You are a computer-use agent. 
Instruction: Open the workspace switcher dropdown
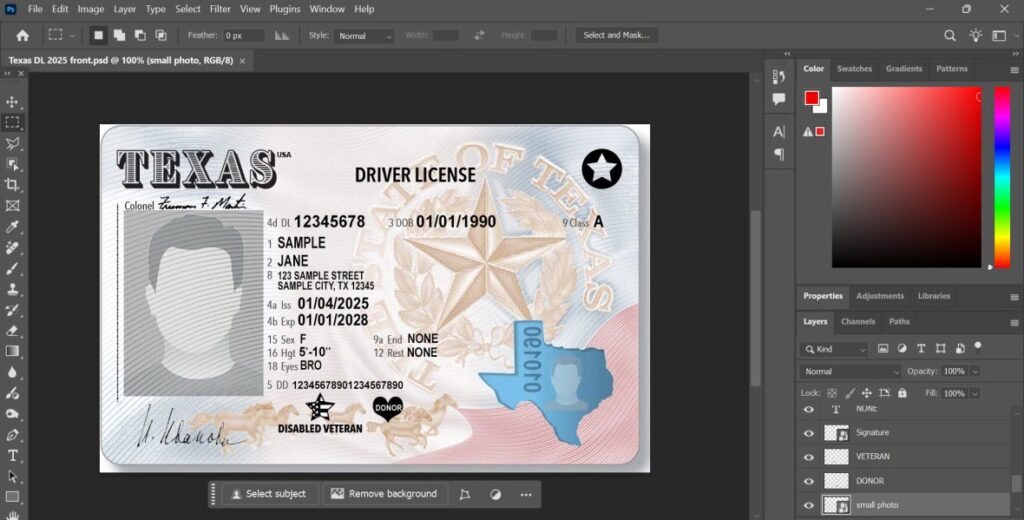point(999,35)
